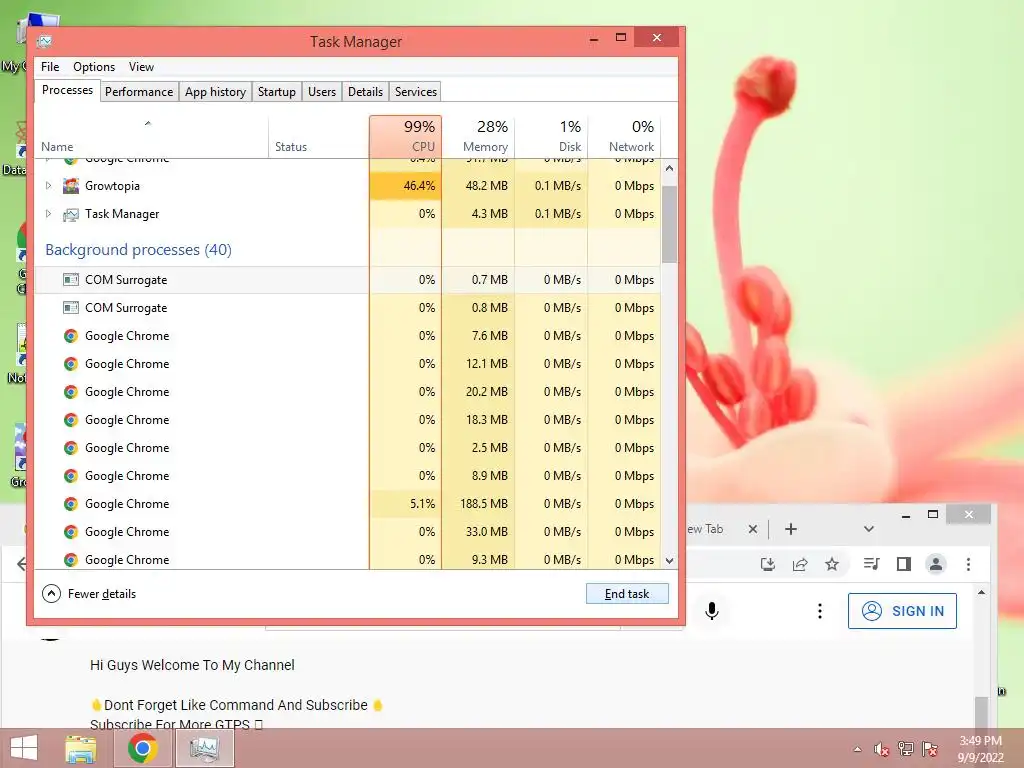Select the Google Chrome row using 18.3 MB
The image size is (1024, 768).
[347, 420]
